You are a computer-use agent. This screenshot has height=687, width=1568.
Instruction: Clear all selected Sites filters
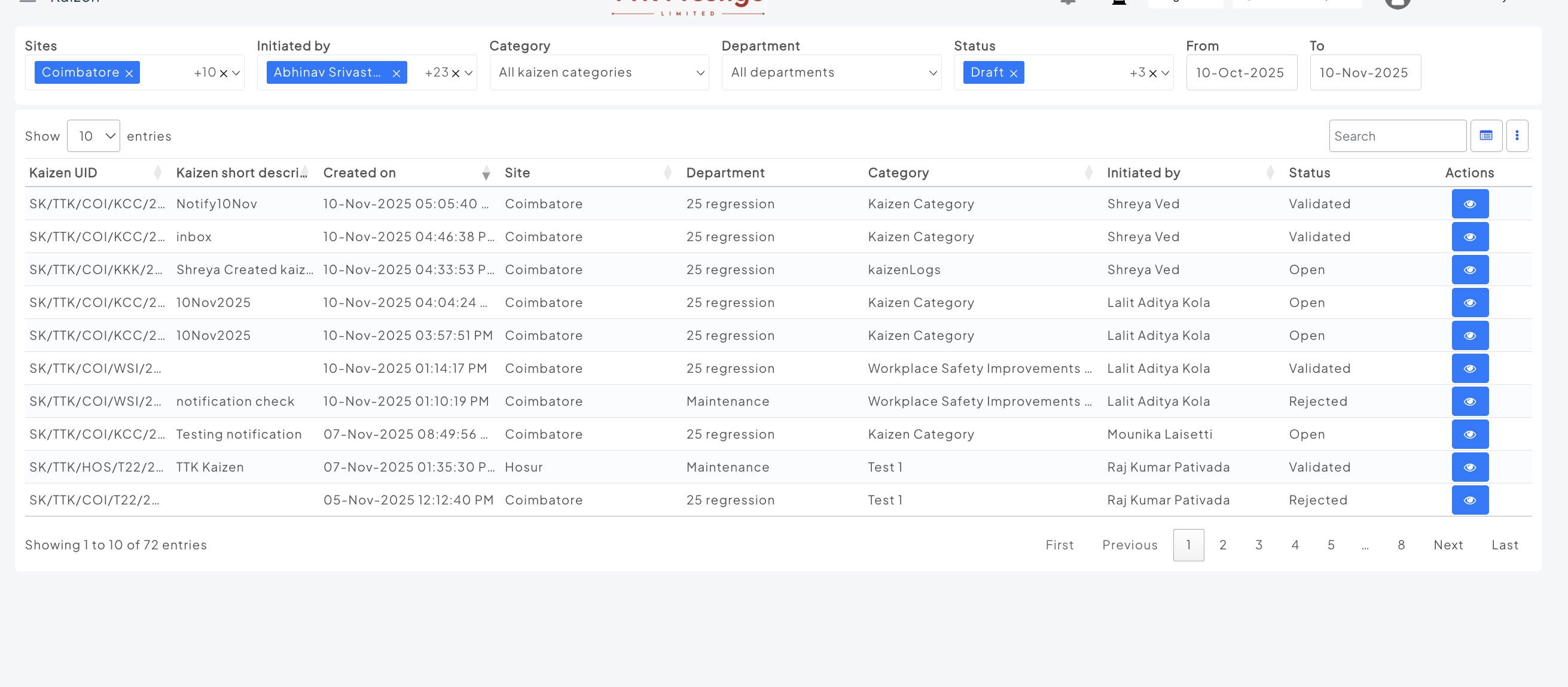pyautogui.click(x=224, y=74)
